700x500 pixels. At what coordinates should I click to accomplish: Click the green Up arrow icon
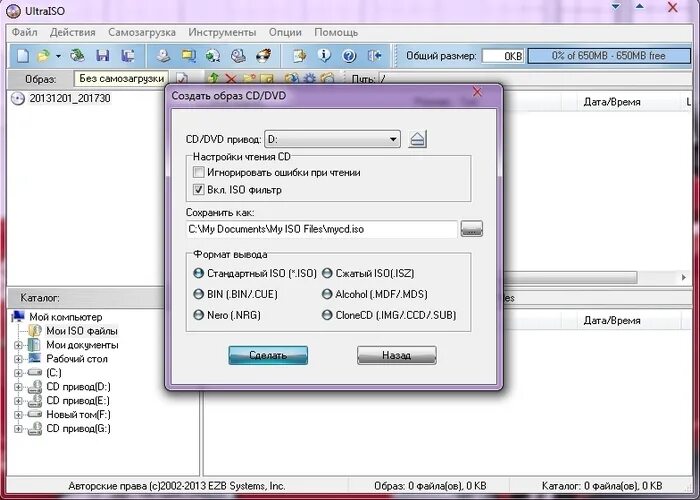click(x=213, y=79)
